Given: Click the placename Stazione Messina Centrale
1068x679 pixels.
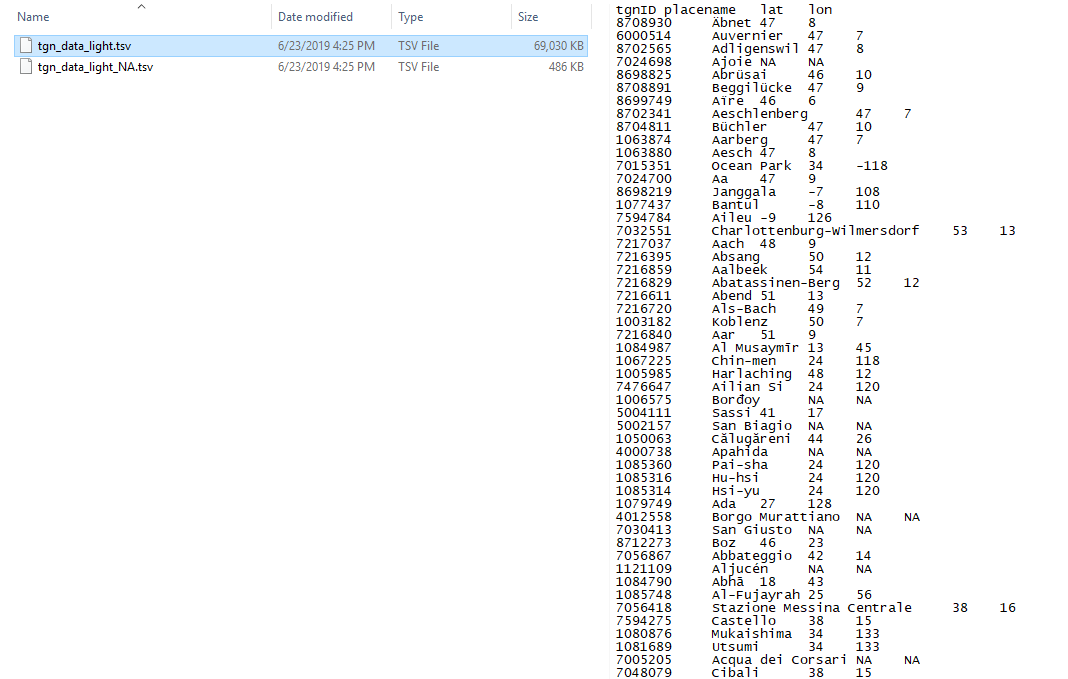Looking at the screenshot, I should [x=811, y=607].
